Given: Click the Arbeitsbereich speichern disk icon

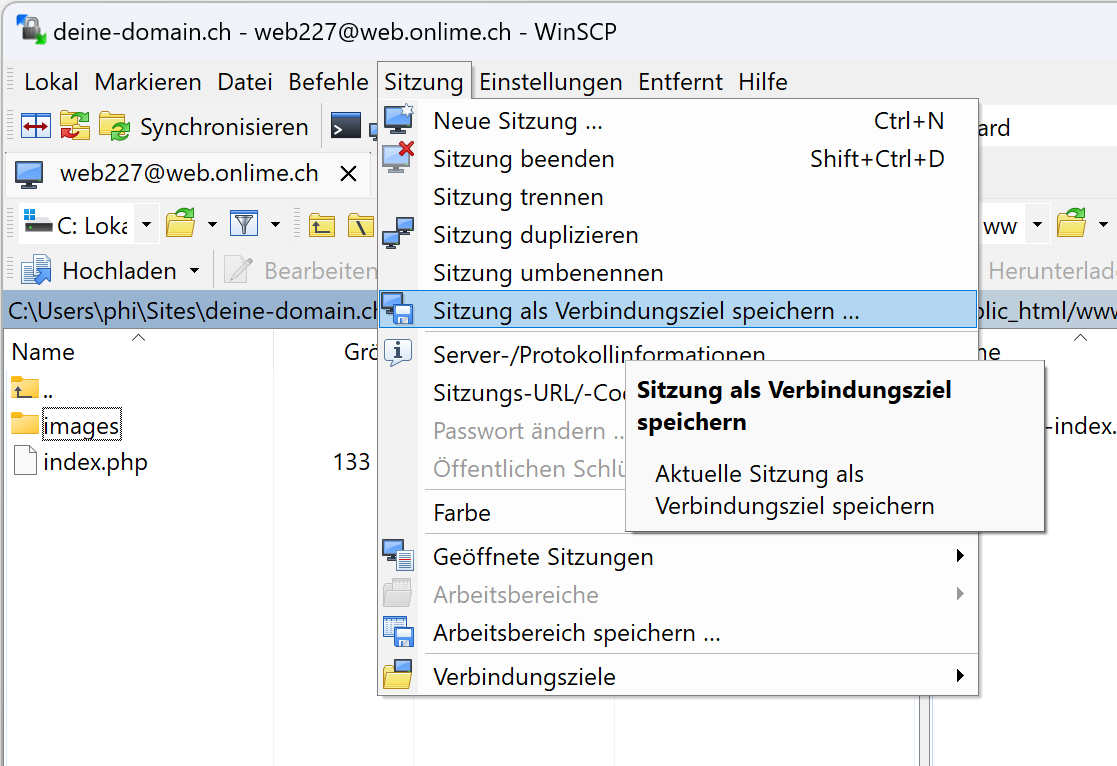Looking at the screenshot, I should point(398,631).
